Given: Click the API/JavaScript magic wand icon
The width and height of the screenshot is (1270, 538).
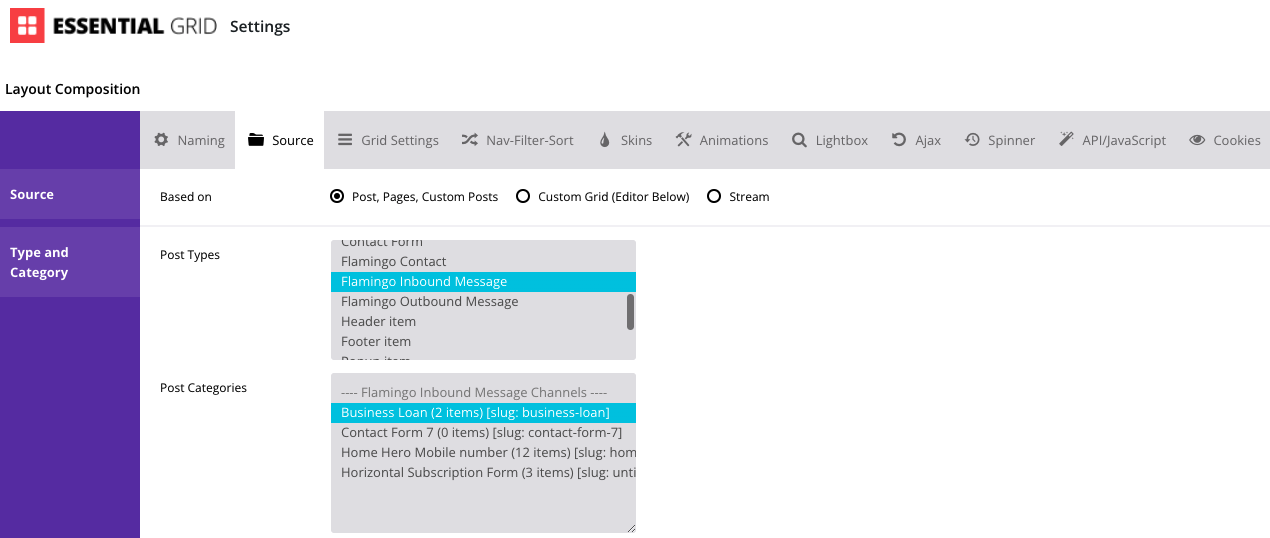Looking at the screenshot, I should click(x=1066, y=140).
